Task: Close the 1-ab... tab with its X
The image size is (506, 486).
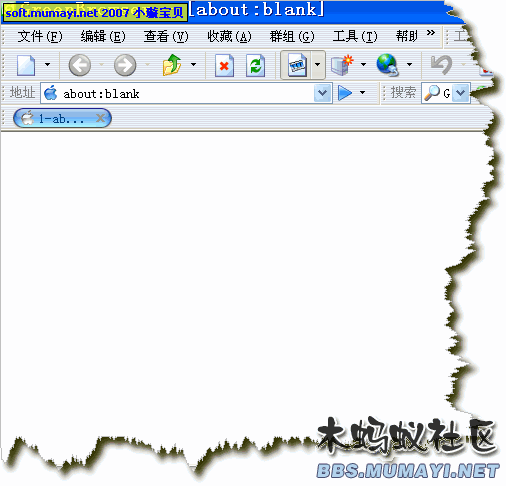Action: (100, 118)
